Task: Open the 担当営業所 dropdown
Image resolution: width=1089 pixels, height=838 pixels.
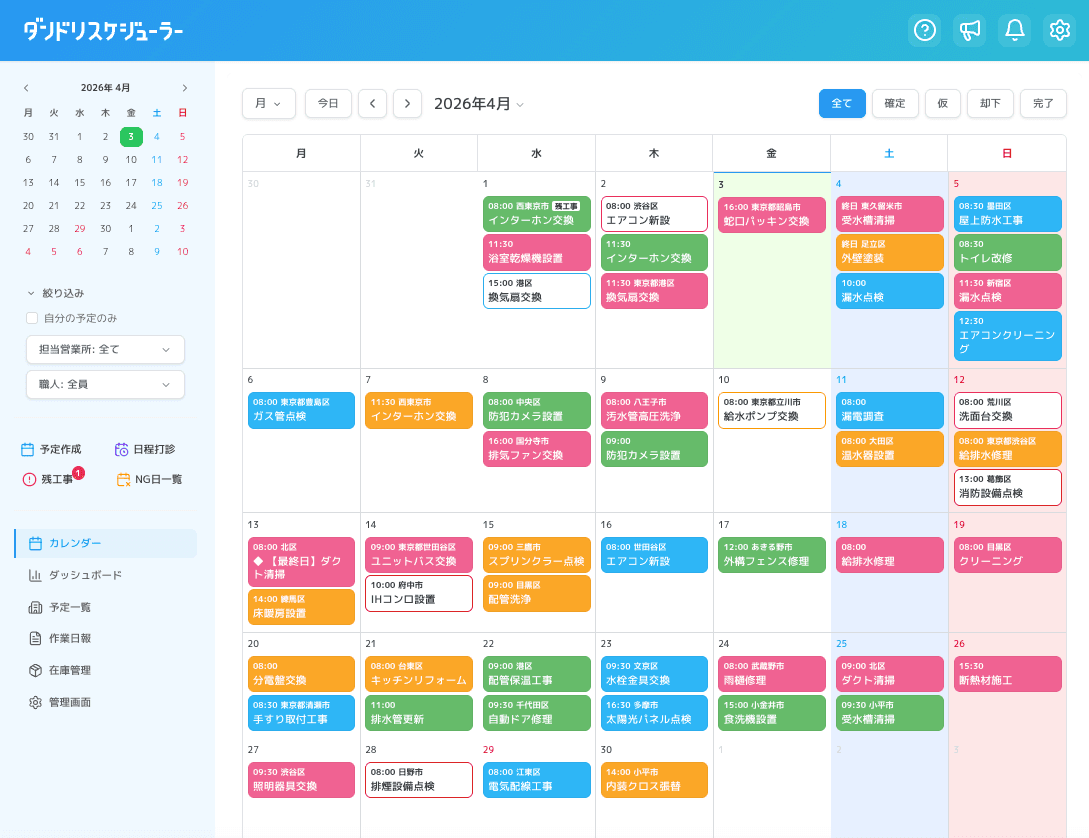Action: (105, 349)
